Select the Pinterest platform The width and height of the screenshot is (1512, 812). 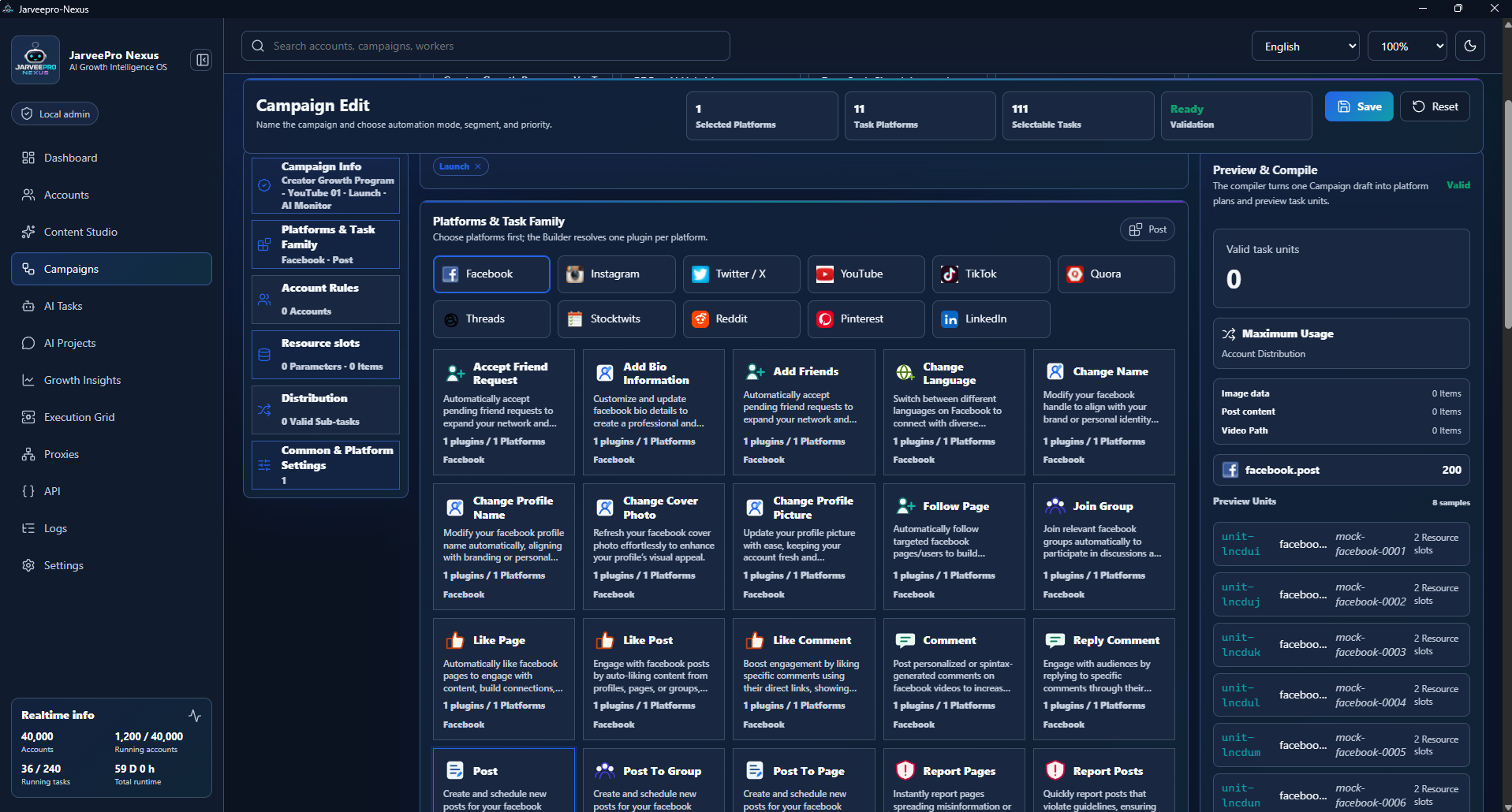(866, 319)
